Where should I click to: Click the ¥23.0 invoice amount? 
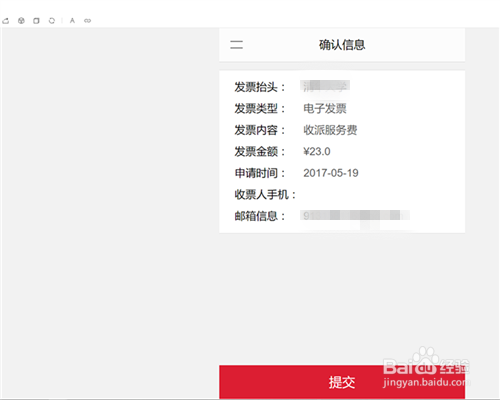(x=317, y=152)
